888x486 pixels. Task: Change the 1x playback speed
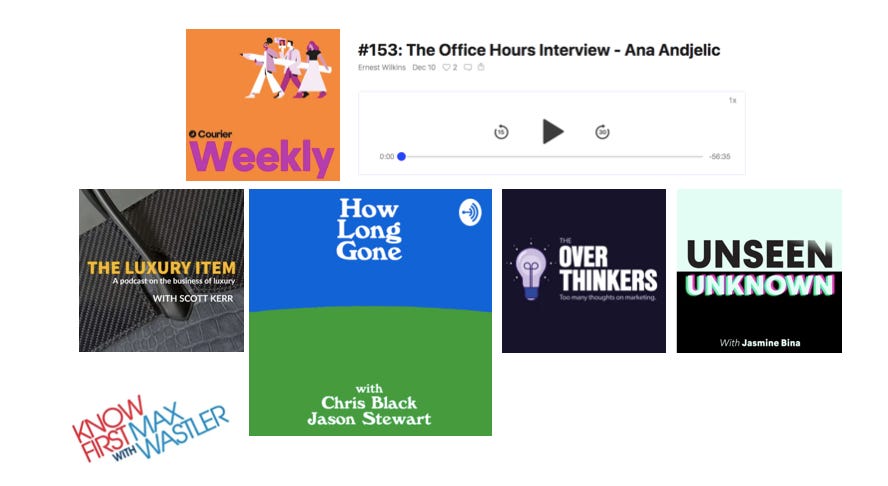(x=732, y=100)
